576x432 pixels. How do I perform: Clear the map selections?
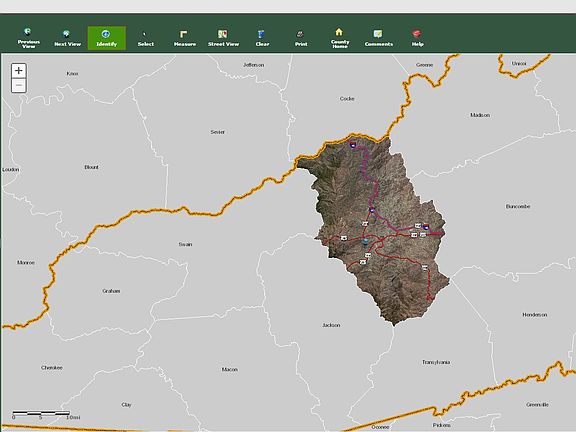(262, 38)
